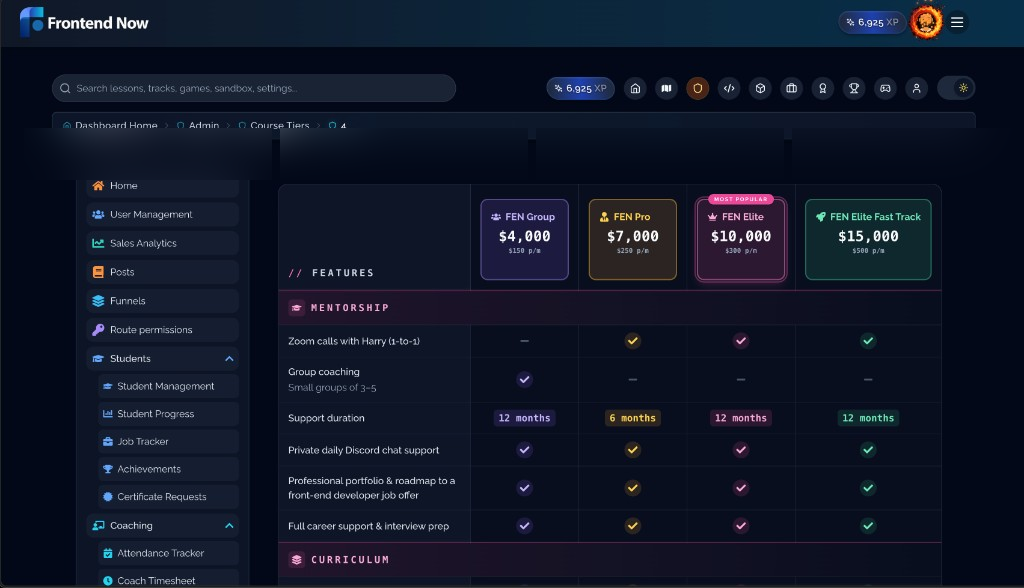Click the cube icon in the toolbar
Screen dimensions: 1024x588
760,88
